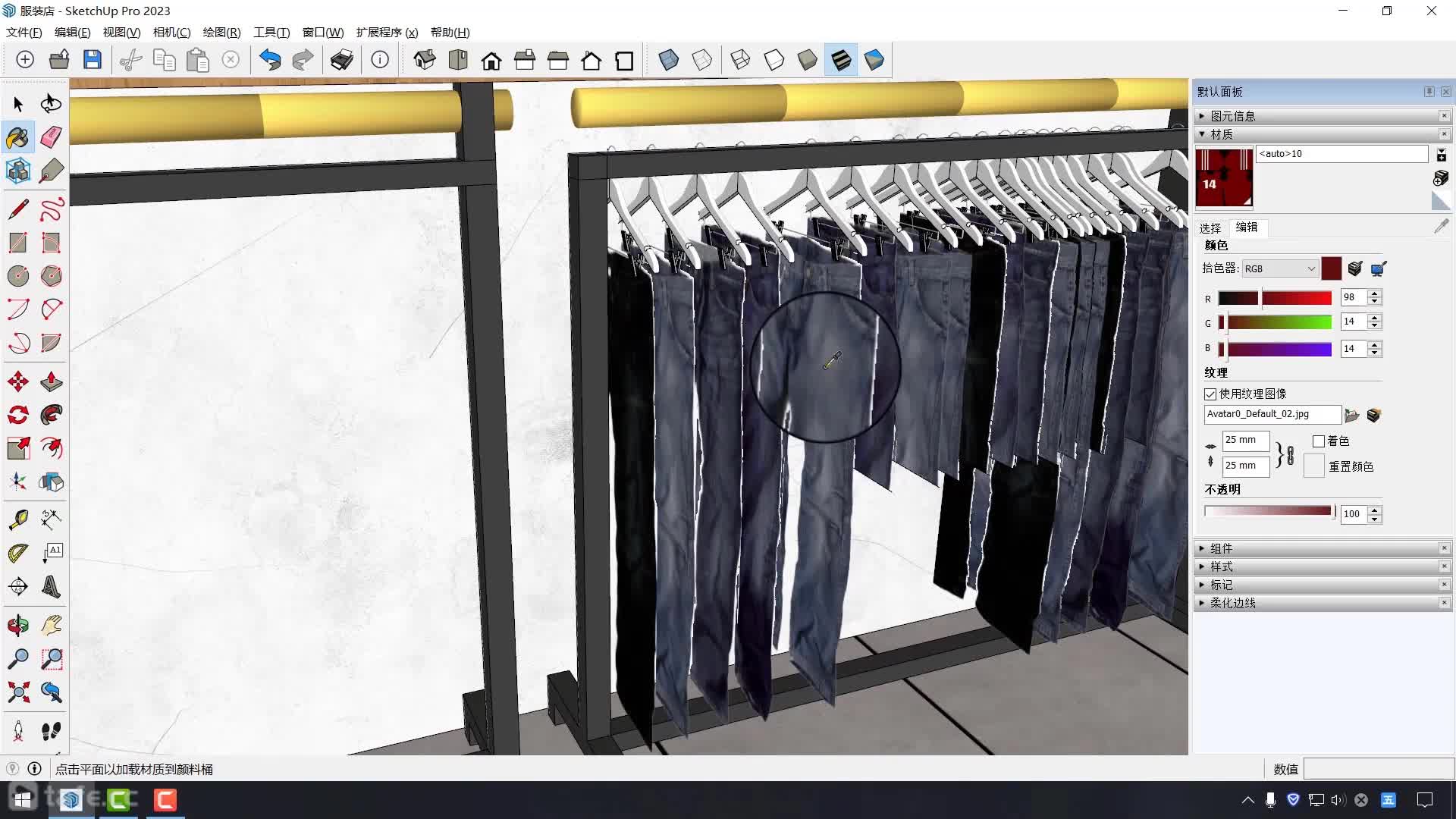The height and width of the screenshot is (819, 1456).
Task: Choose the Tape Measure tool
Action: (18, 519)
